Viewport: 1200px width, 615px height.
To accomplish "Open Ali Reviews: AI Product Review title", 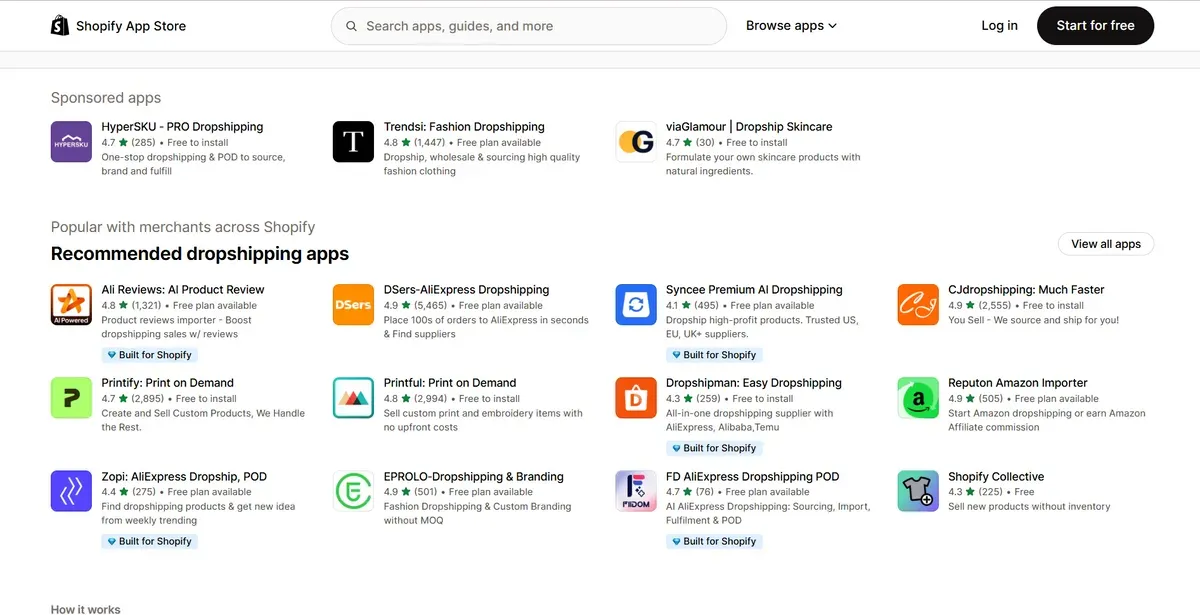I will click(x=183, y=290).
